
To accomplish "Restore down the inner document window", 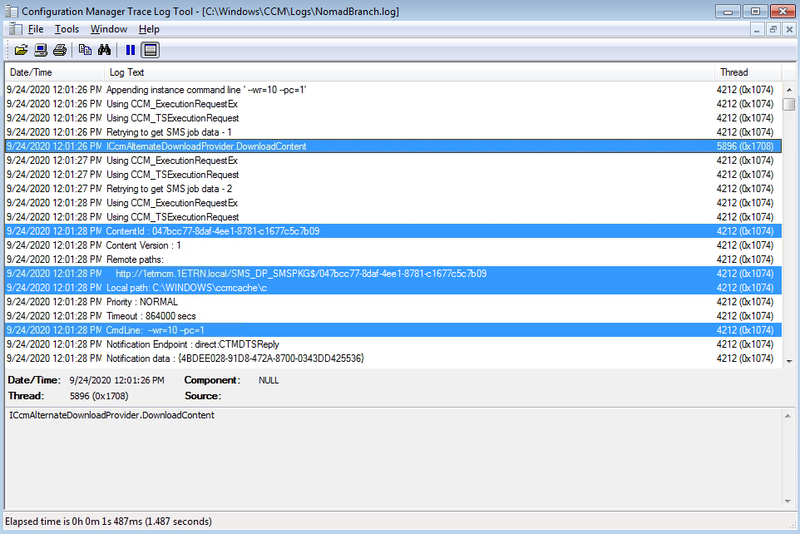I will (x=772, y=29).
